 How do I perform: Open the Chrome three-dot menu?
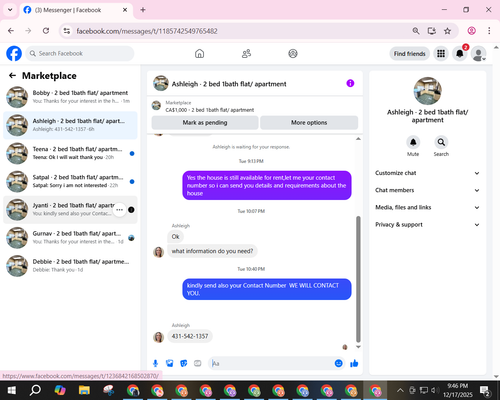pyautogui.click(x=489, y=31)
